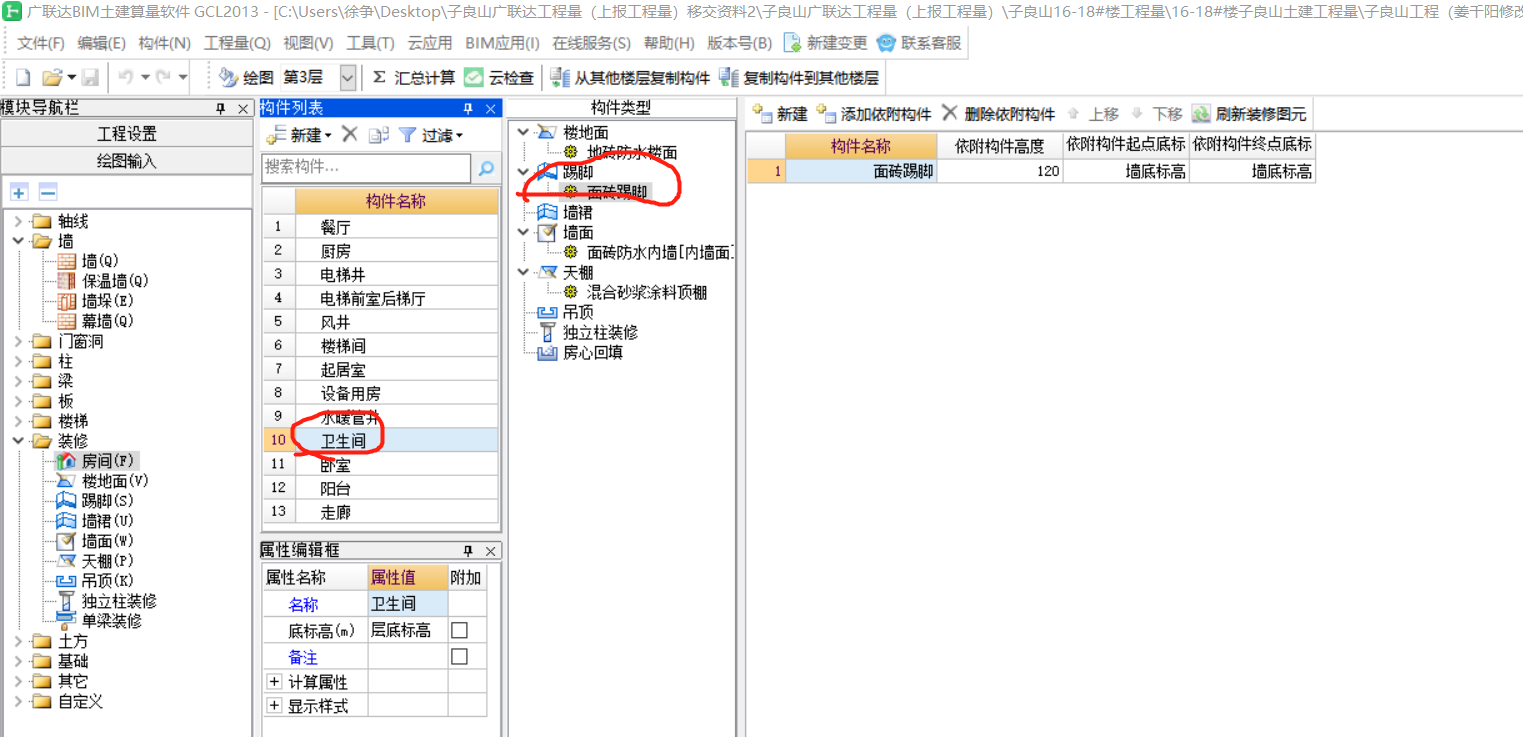Screen dimensions: 1523x737
Task: Close the 构件列表 panel
Action: (x=490, y=108)
